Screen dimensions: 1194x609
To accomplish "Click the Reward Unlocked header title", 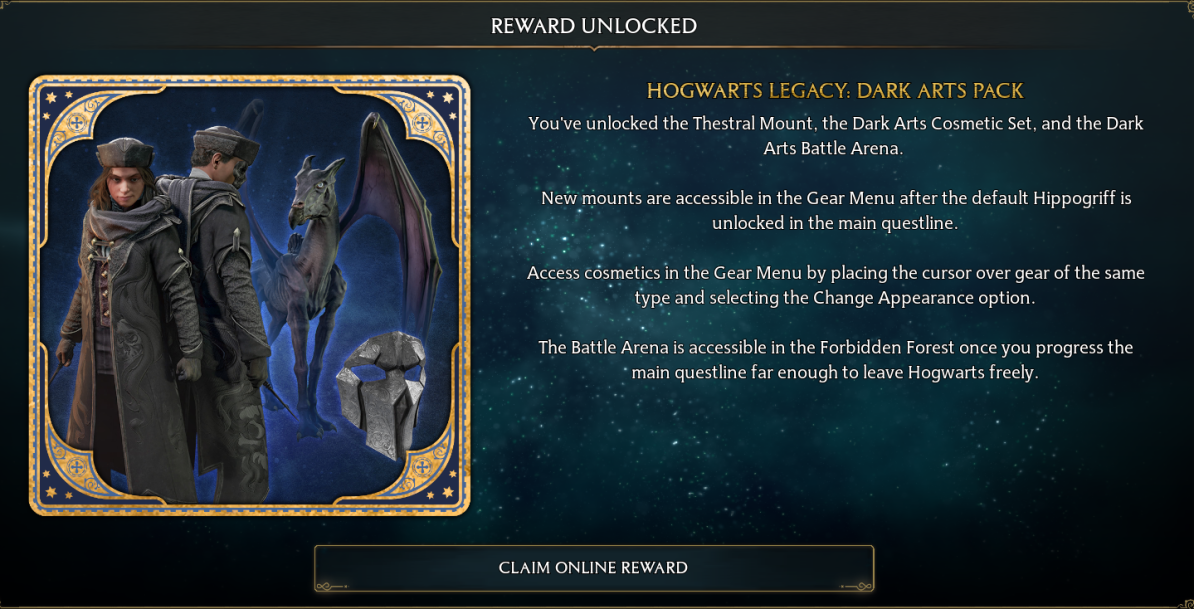I will tap(594, 26).
